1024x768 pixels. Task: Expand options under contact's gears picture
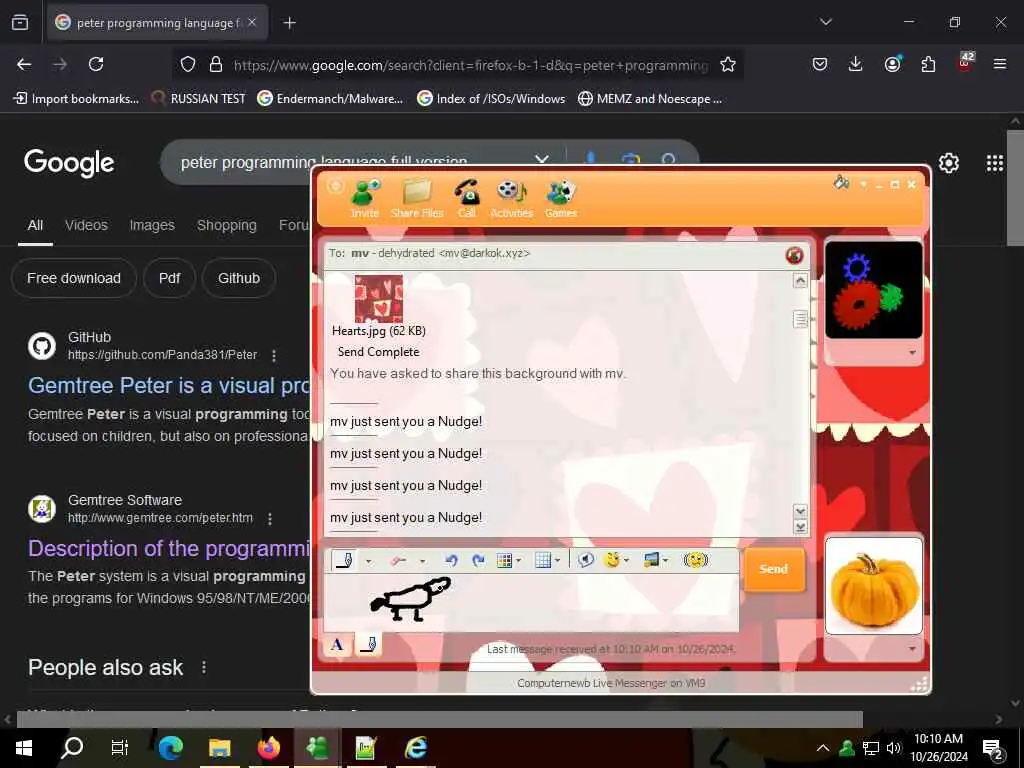(912, 353)
